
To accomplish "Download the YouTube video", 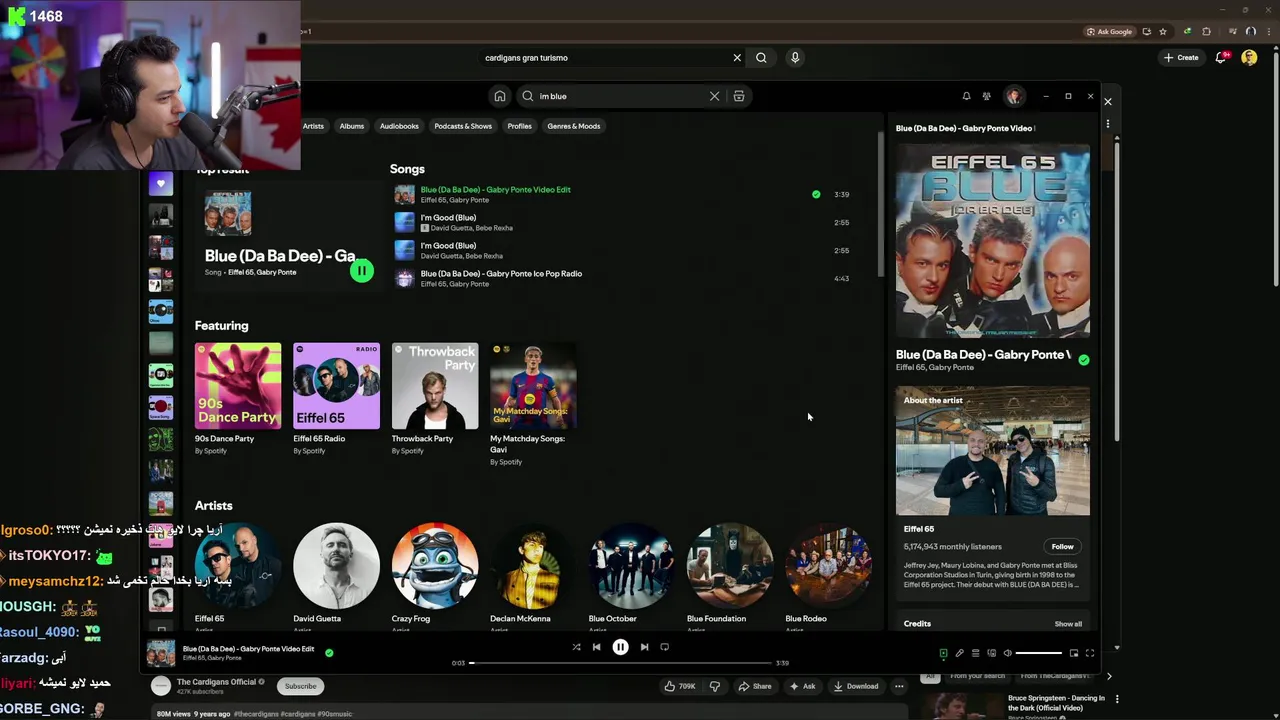I will [855, 686].
